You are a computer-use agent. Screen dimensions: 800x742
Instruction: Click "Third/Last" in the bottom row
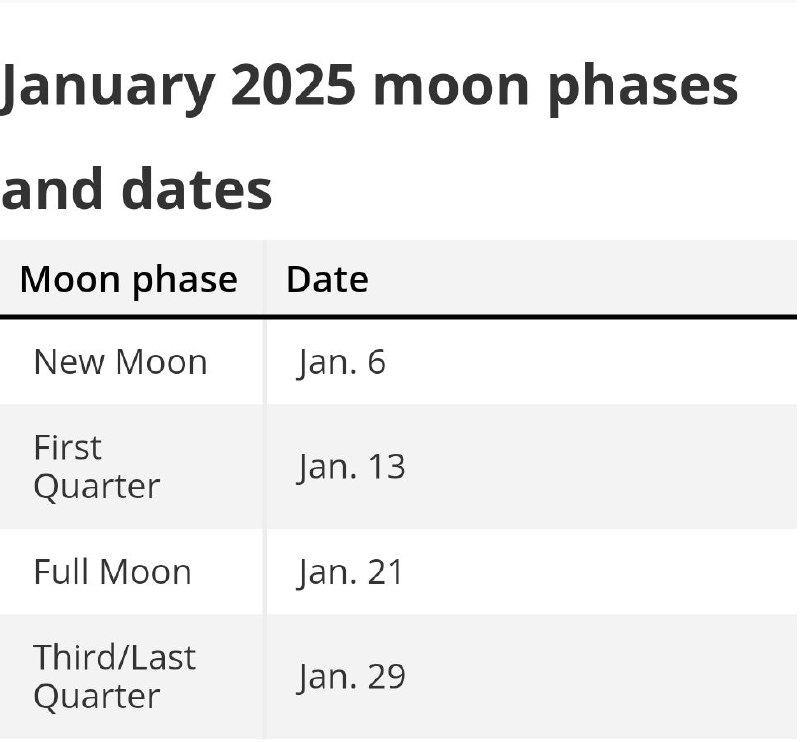tap(114, 657)
